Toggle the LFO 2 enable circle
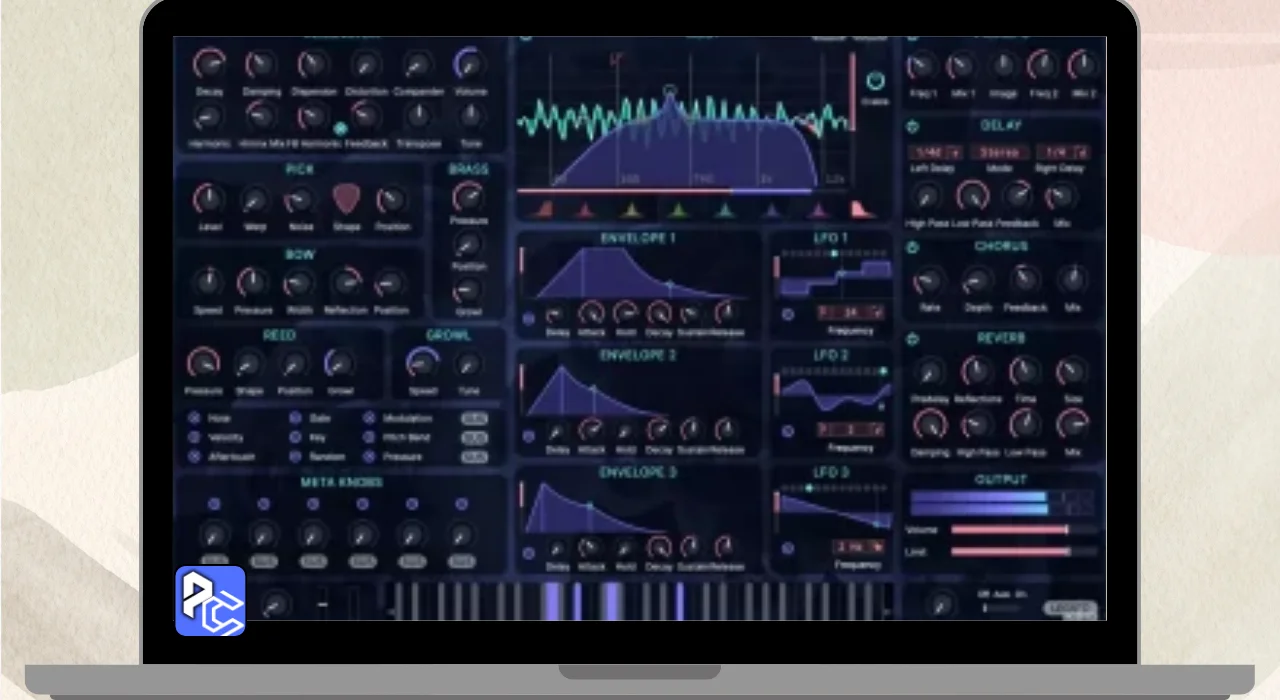The width and height of the screenshot is (1280, 700). point(788,431)
